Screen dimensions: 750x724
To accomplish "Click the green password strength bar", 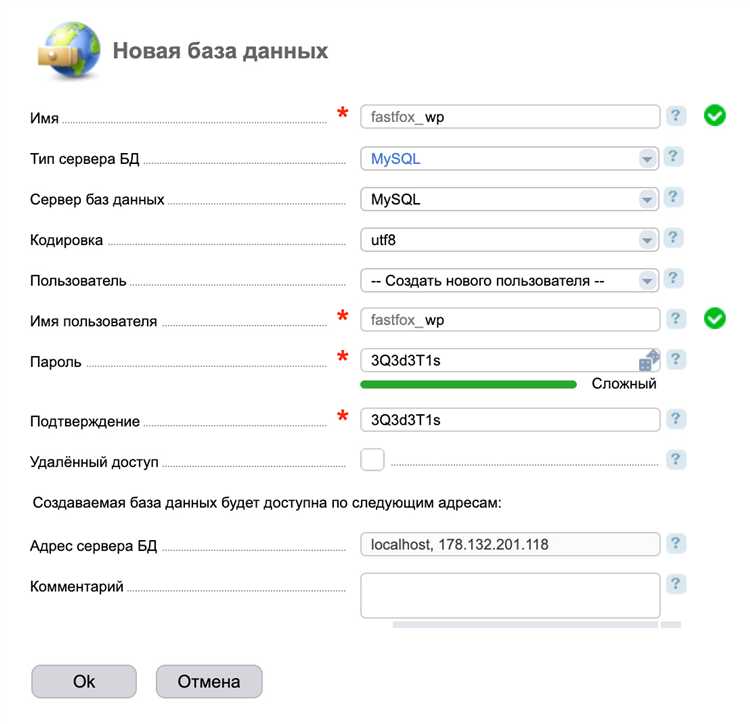I will point(468,383).
